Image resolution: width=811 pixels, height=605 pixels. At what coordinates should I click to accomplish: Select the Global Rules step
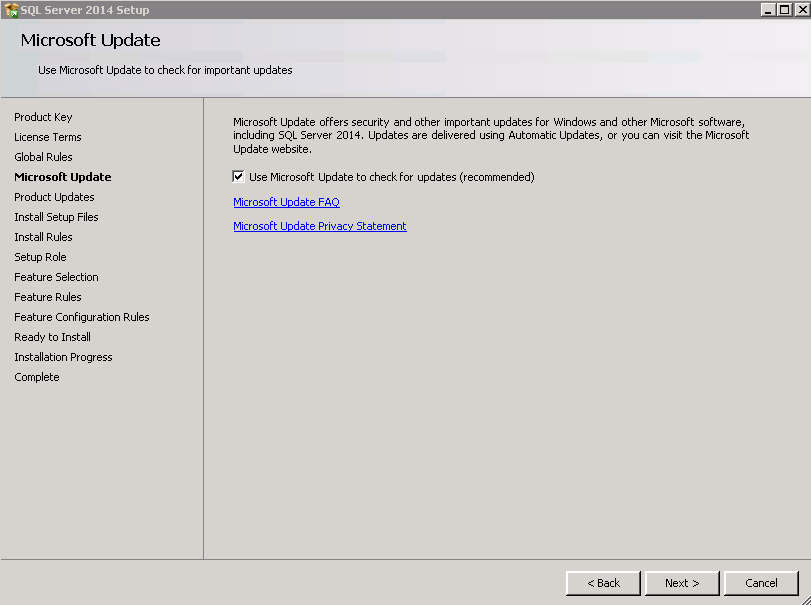43,157
